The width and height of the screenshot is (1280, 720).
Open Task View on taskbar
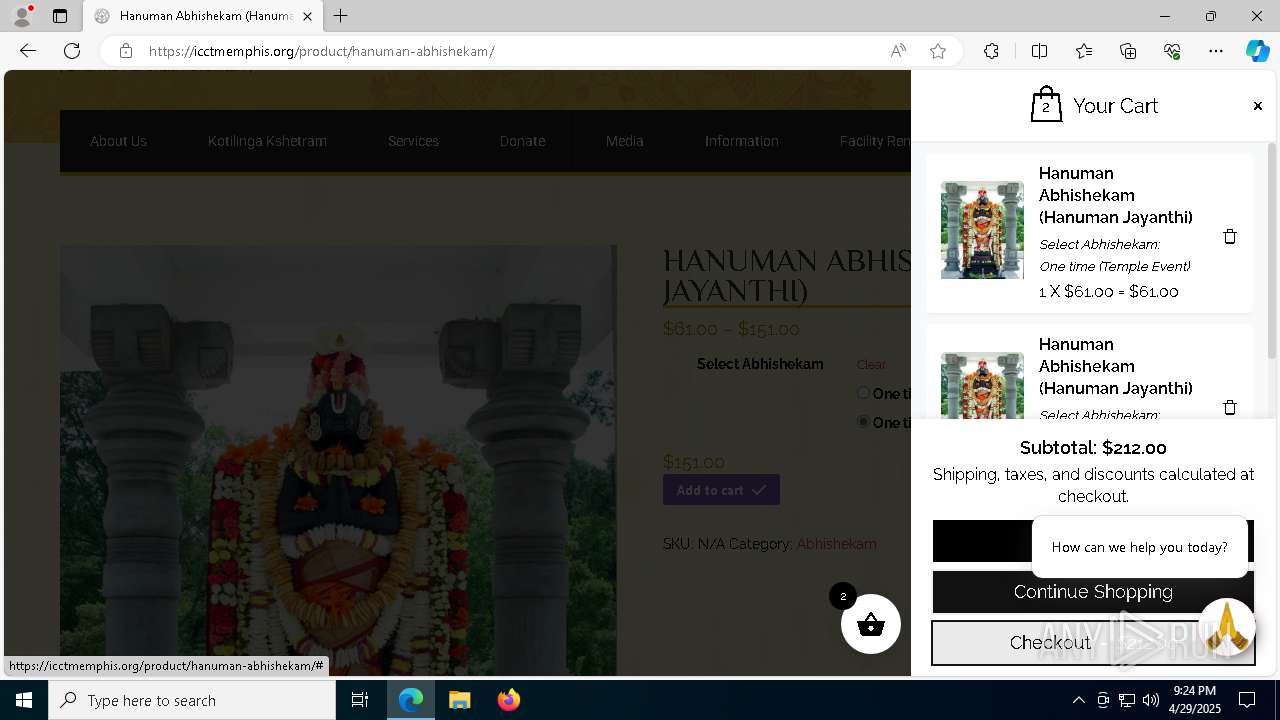(360, 700)
